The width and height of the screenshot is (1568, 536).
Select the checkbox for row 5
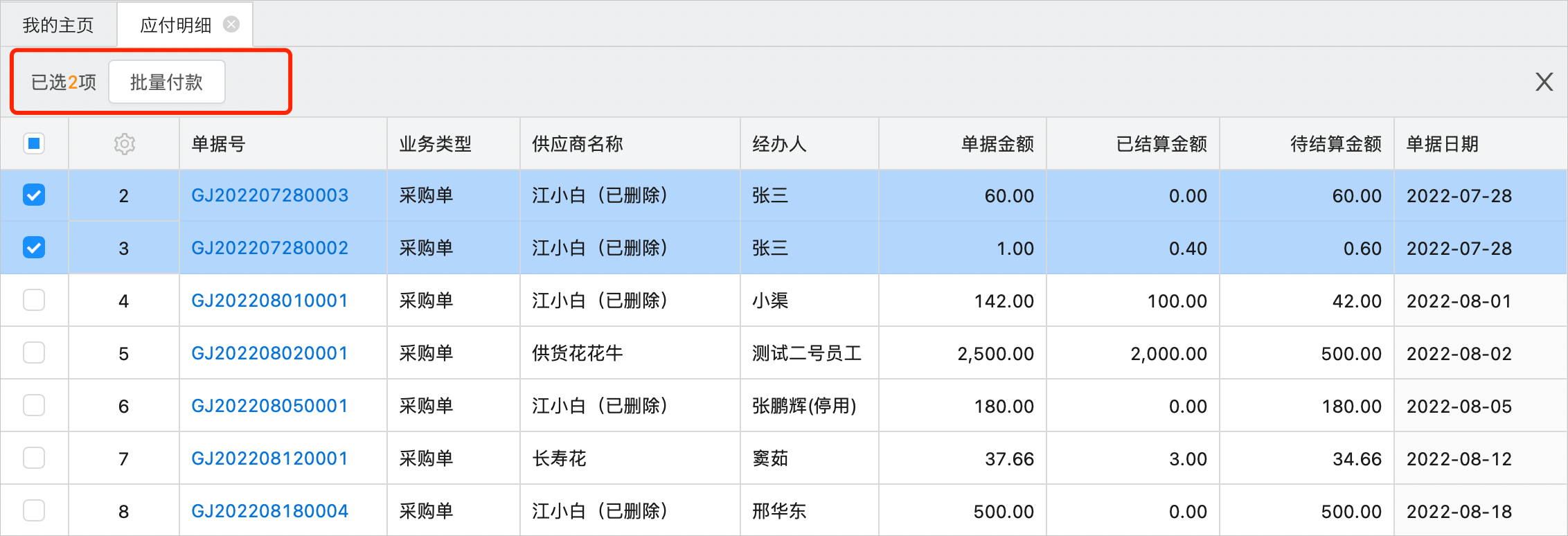[x=34, y=353]
